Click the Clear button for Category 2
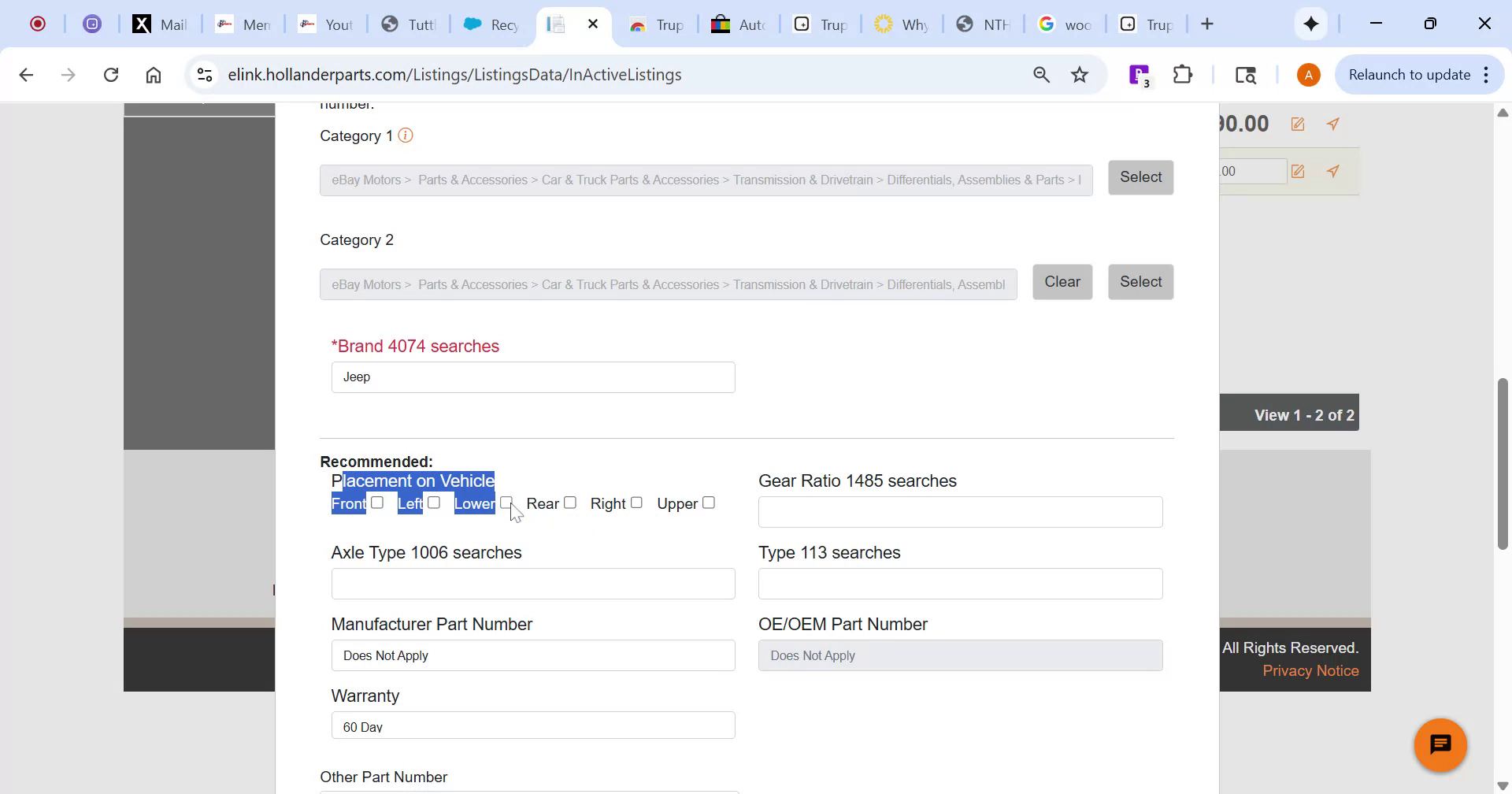This screenshot has width=1512, height=794. coord(1062,281)
